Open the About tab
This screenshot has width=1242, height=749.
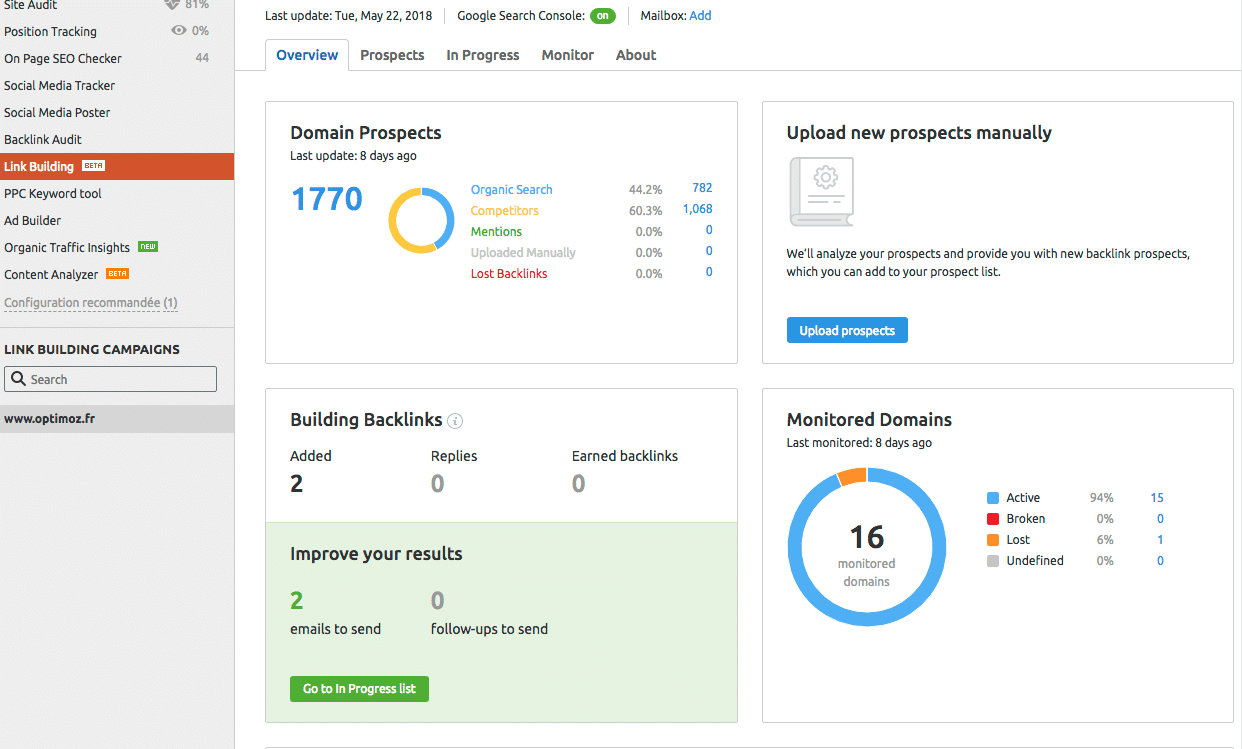click(636, 55)
